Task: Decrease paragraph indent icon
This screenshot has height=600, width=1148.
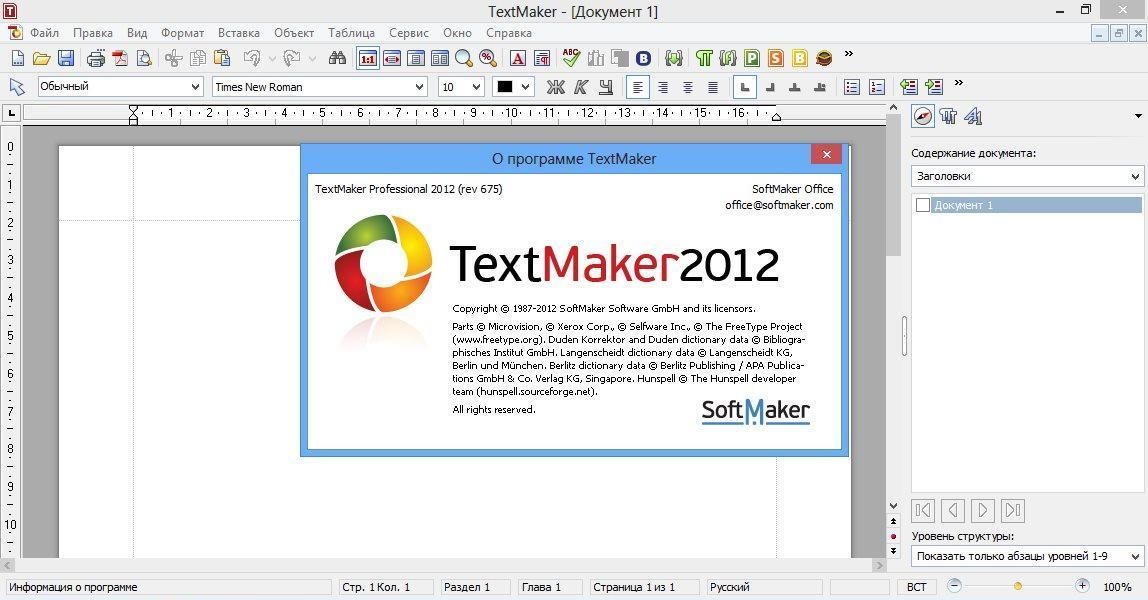Action: point(909,87)
